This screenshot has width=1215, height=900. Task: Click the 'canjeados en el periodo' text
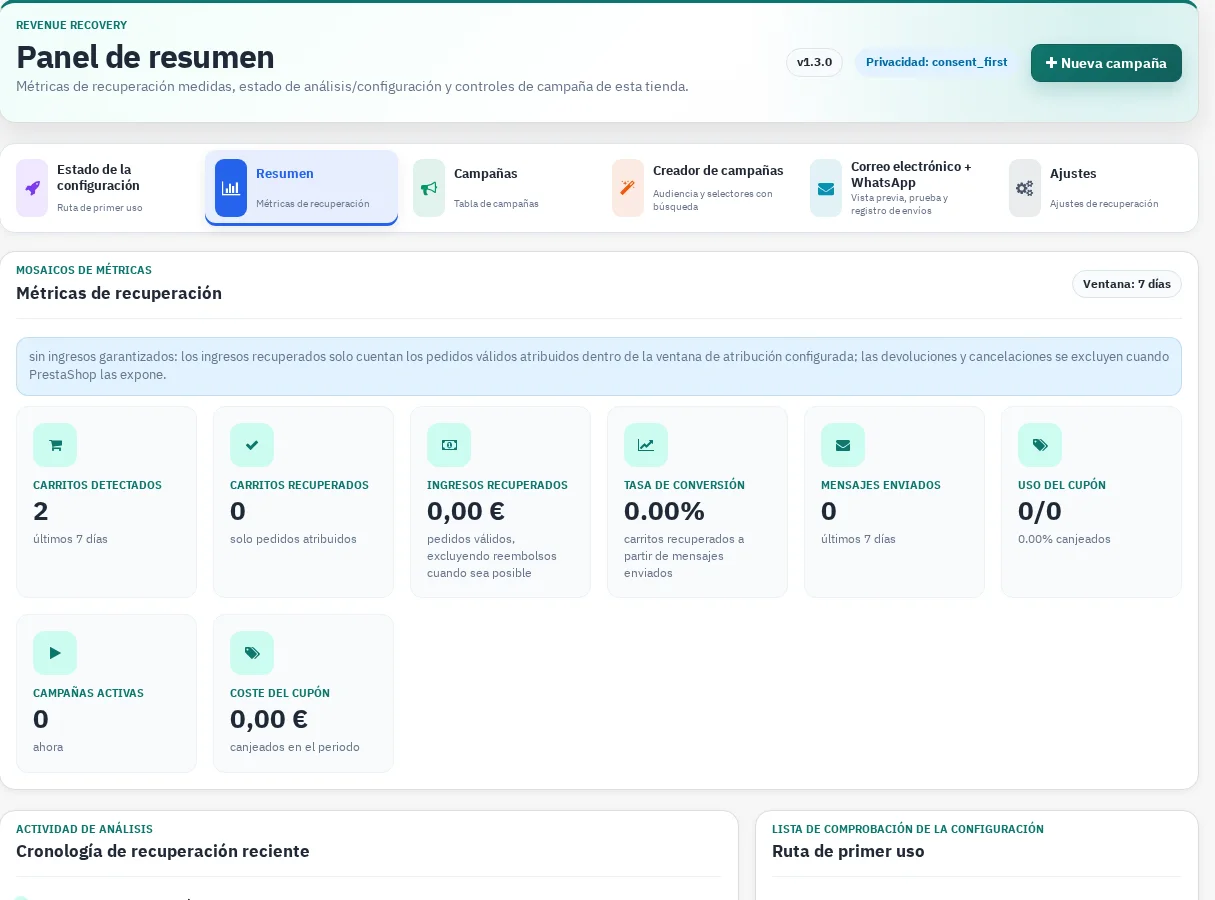point(295,747)
